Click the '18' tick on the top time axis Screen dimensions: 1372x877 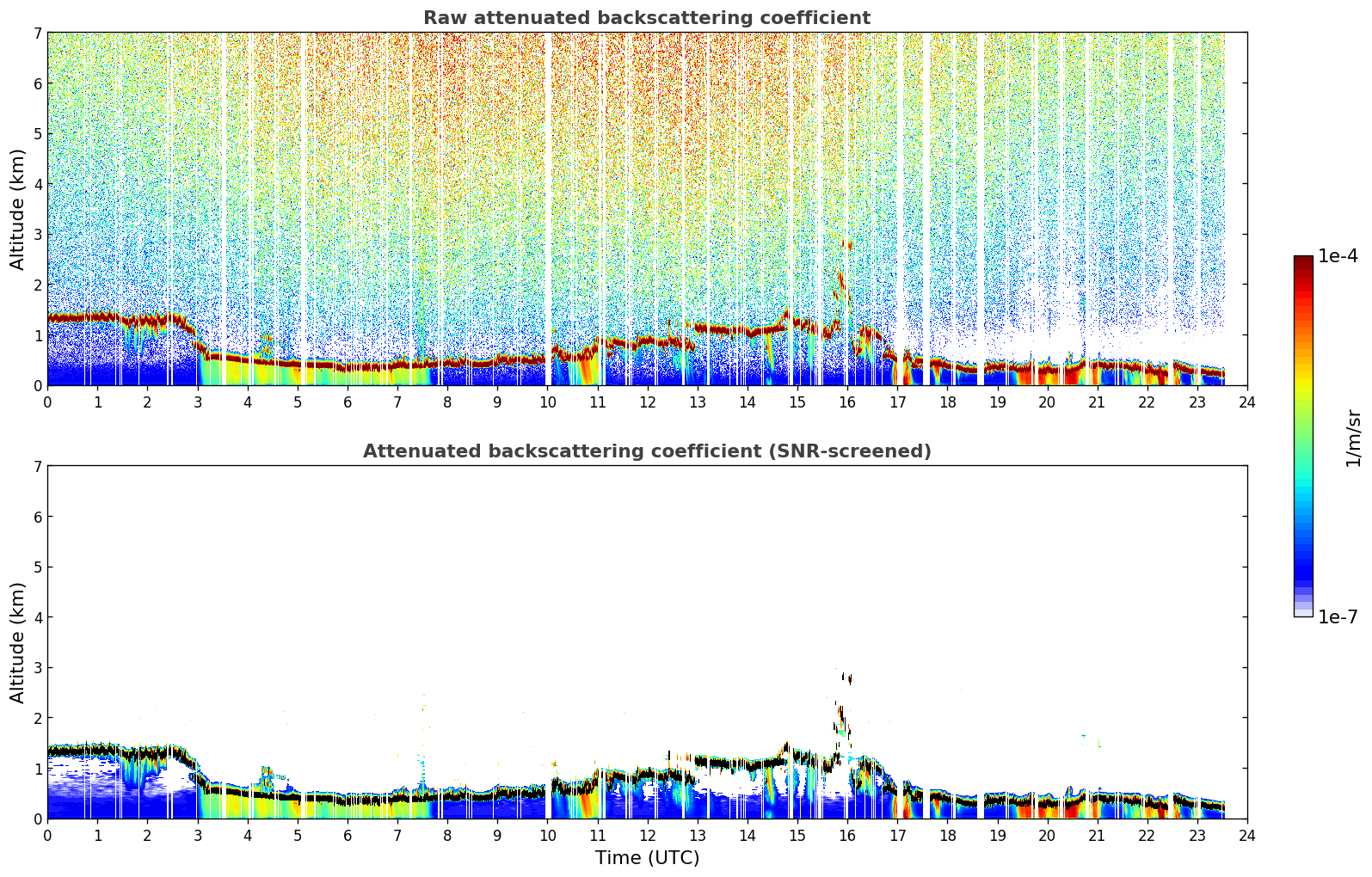tap(947, 402)
